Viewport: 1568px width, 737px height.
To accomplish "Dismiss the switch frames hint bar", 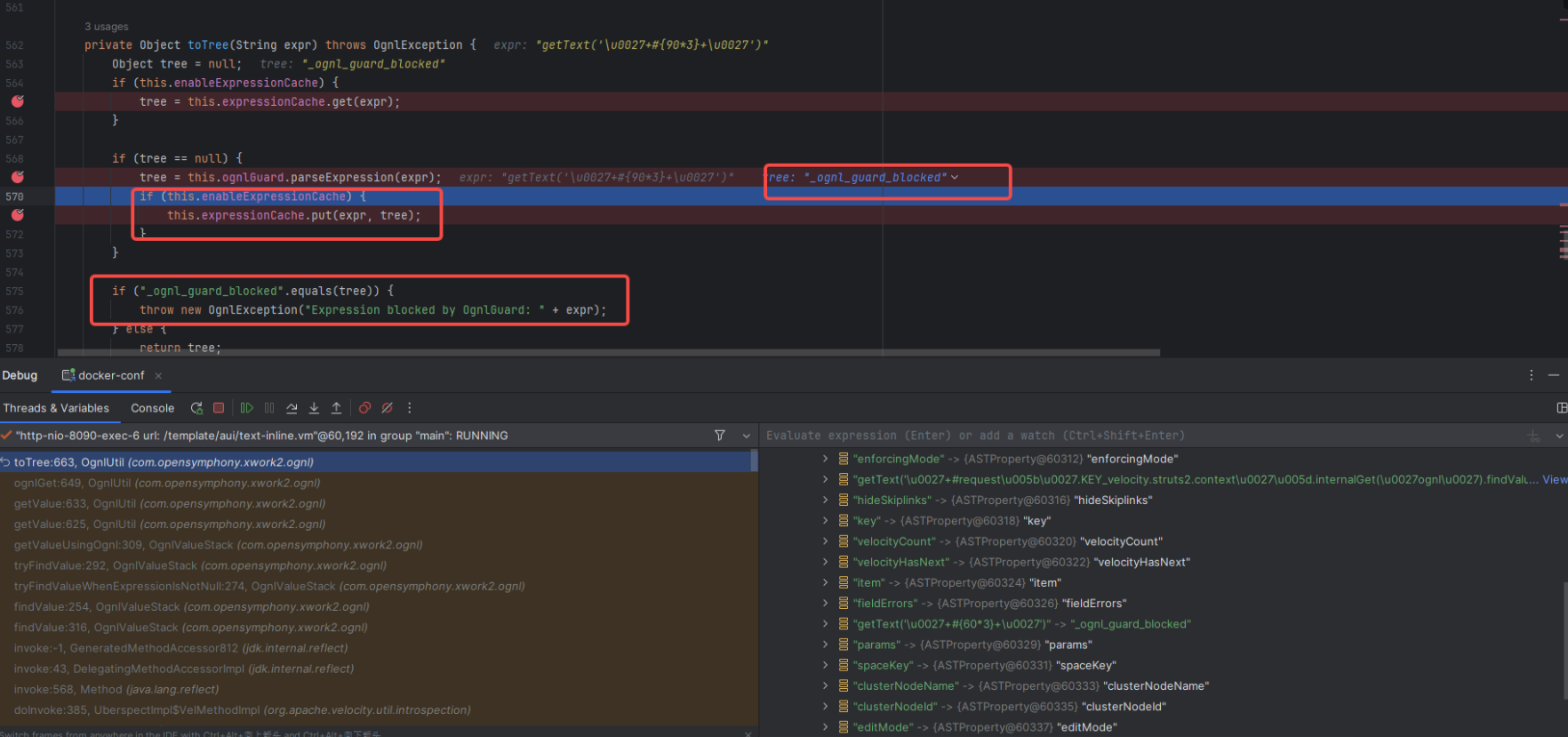I will pyautogui.click(x=748, y=733).
